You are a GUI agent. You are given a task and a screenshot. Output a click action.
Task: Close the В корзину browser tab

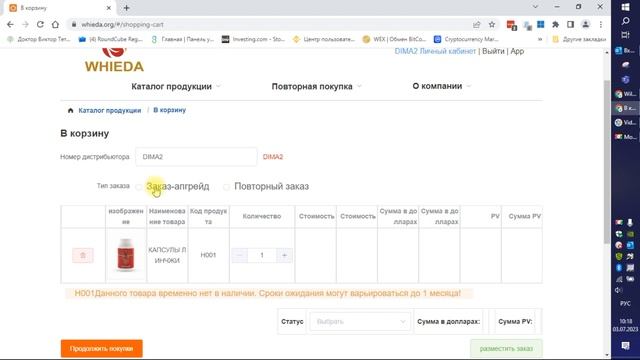tap(109, 8)
